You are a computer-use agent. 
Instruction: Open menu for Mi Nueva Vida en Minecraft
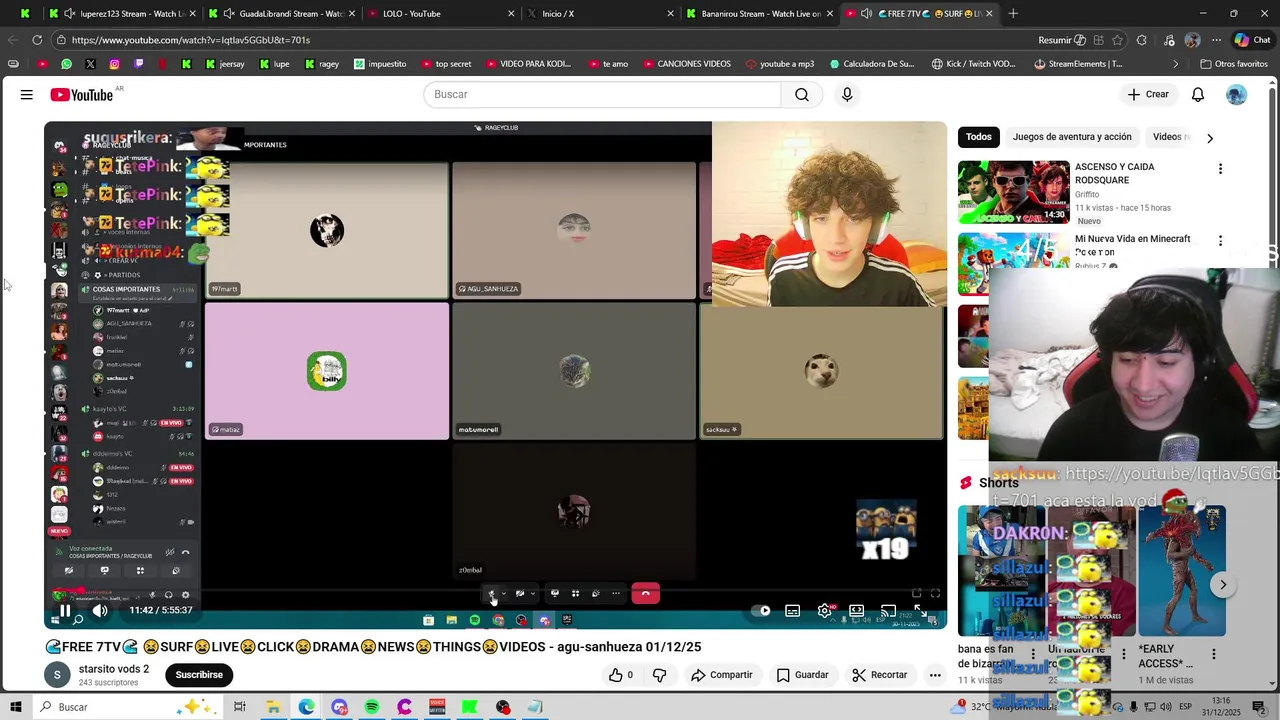1220,241
